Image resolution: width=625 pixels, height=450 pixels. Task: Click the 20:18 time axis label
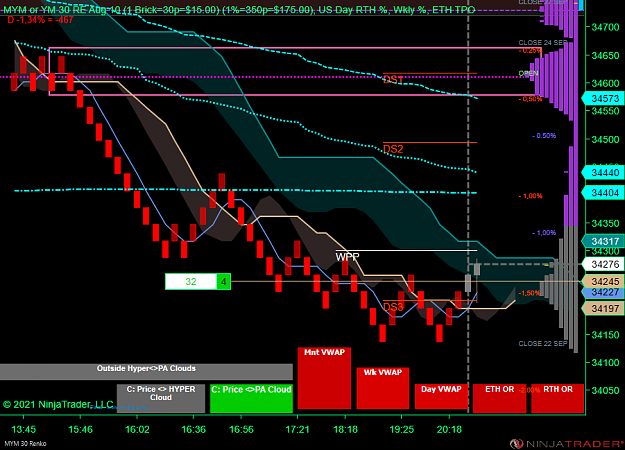[449, 429]
